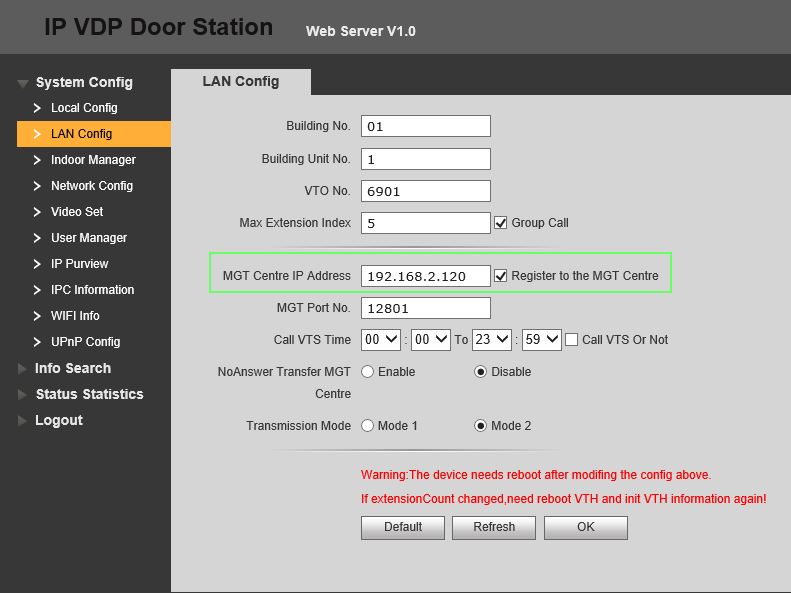Open the WIFI Info page

(x=75, y=316)
